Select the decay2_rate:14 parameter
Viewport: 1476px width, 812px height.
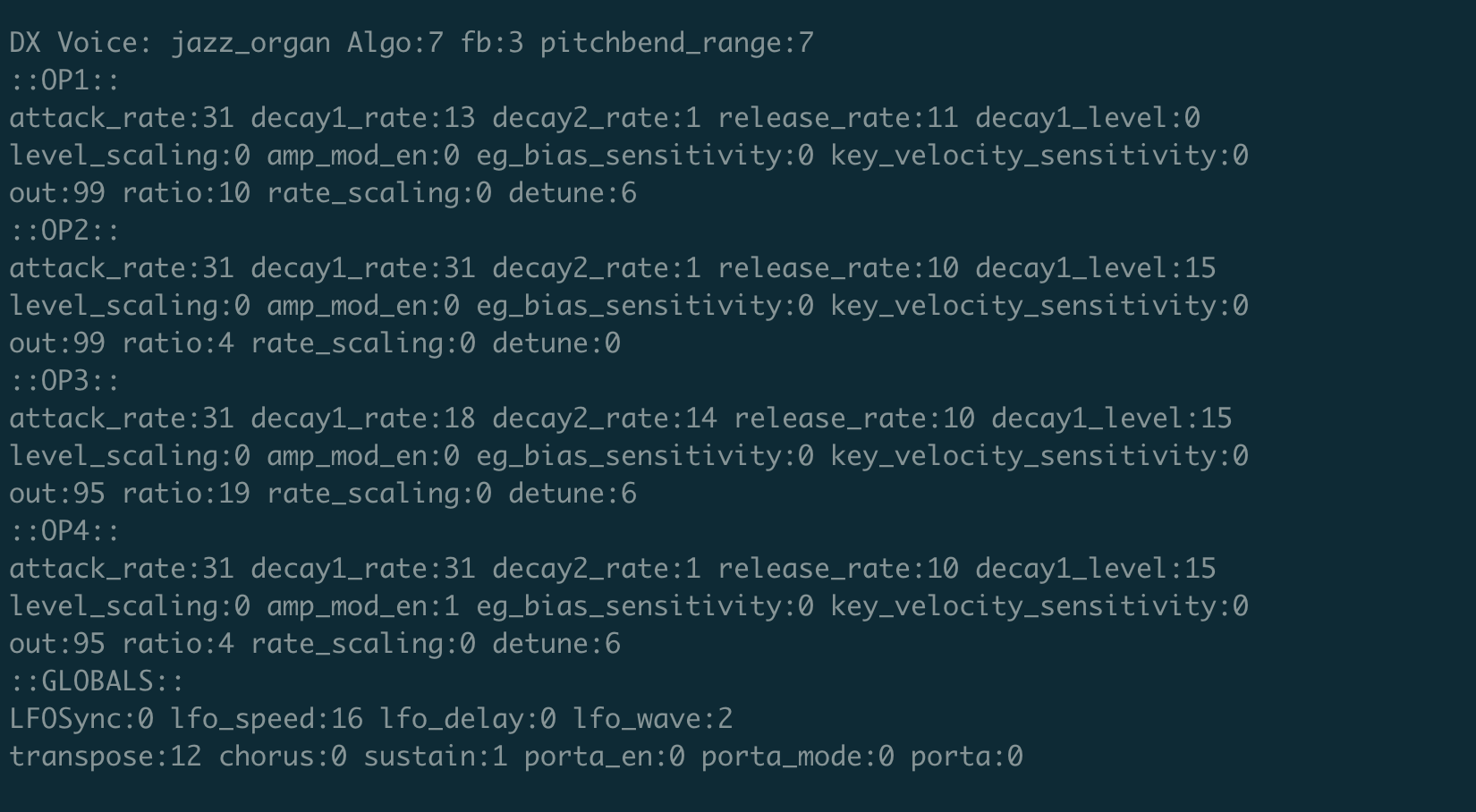pyautogui.click(x=604, y=419)
